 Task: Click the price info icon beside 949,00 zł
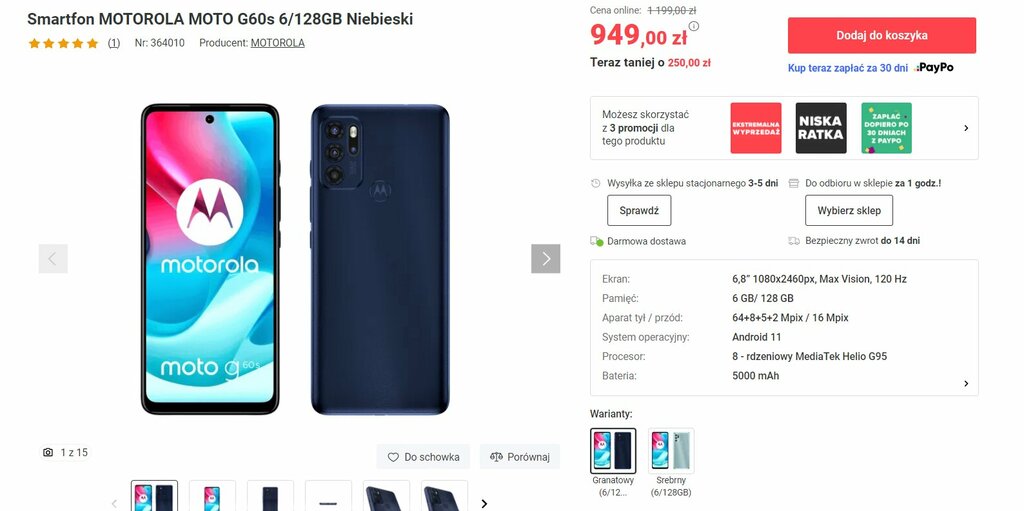(x=694, y=26)
